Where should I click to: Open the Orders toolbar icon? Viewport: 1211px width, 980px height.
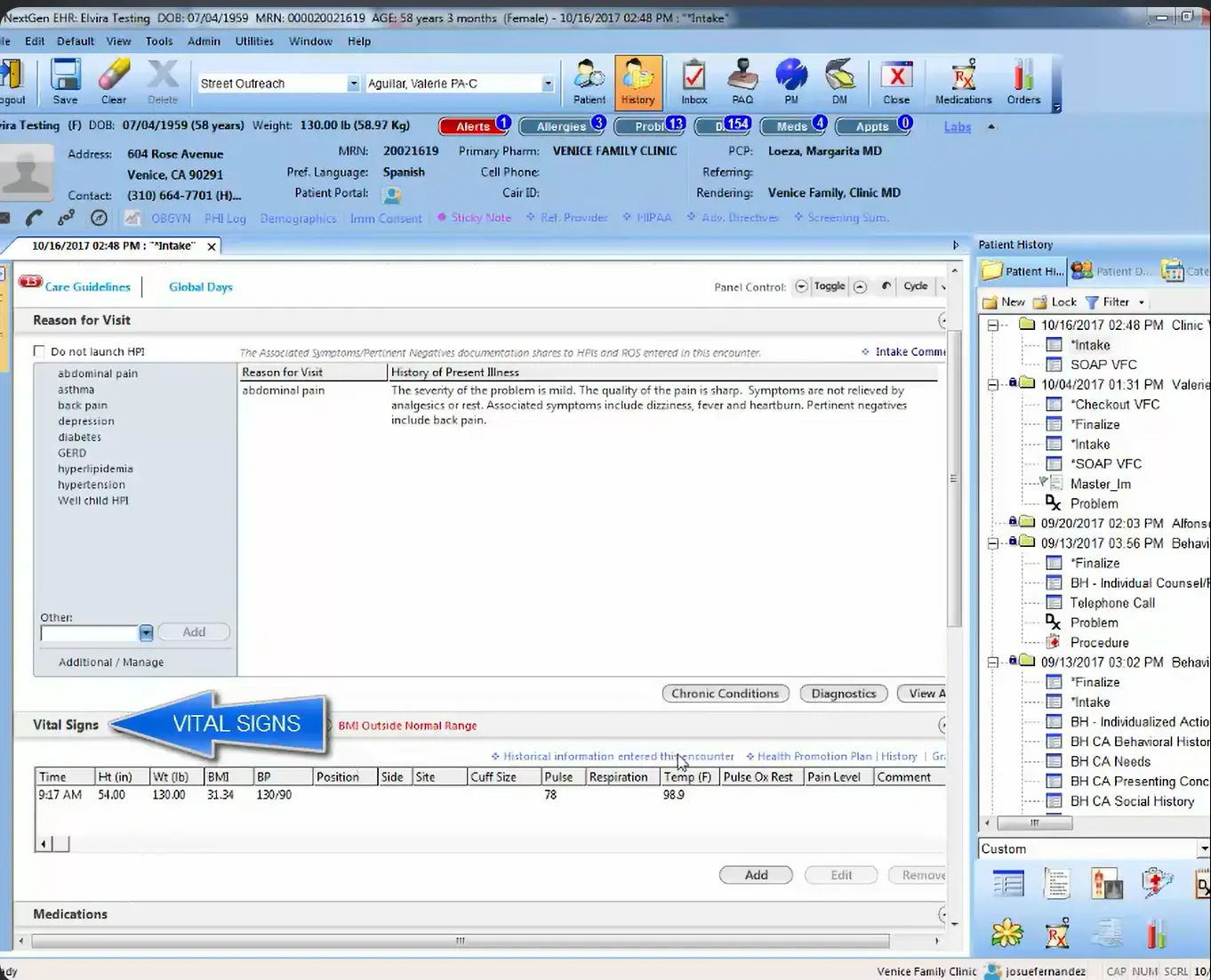pyautogui.click(x=1023, y=80)
